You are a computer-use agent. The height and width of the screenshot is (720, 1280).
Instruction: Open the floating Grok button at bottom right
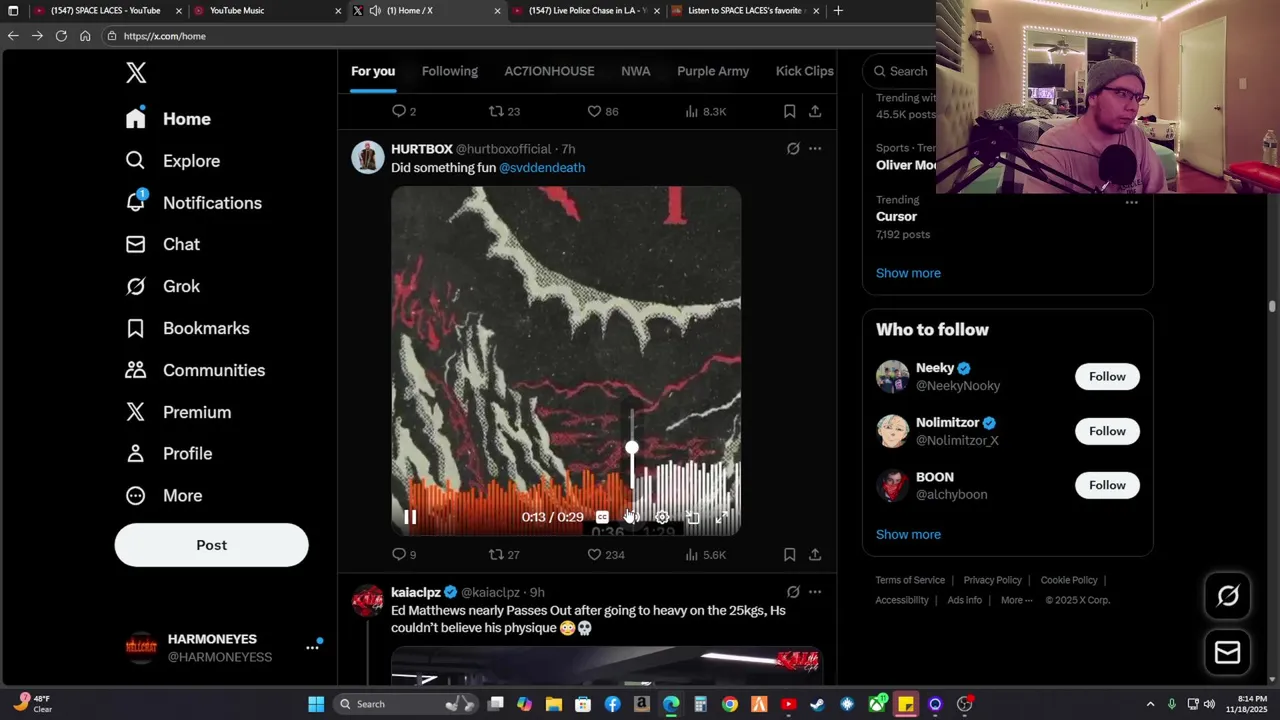click(1228, 596)
